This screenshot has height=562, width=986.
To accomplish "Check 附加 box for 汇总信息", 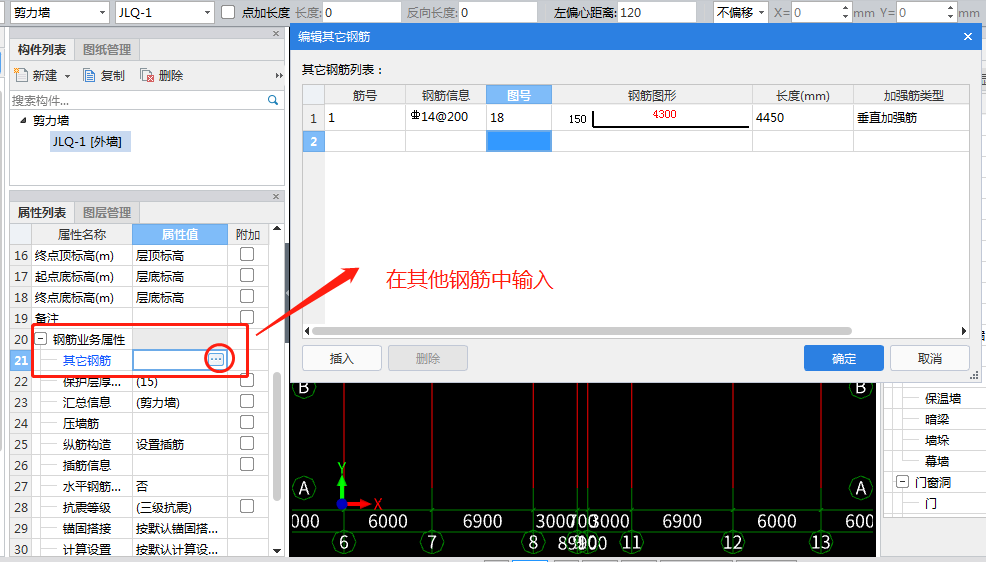I will 247,401.
